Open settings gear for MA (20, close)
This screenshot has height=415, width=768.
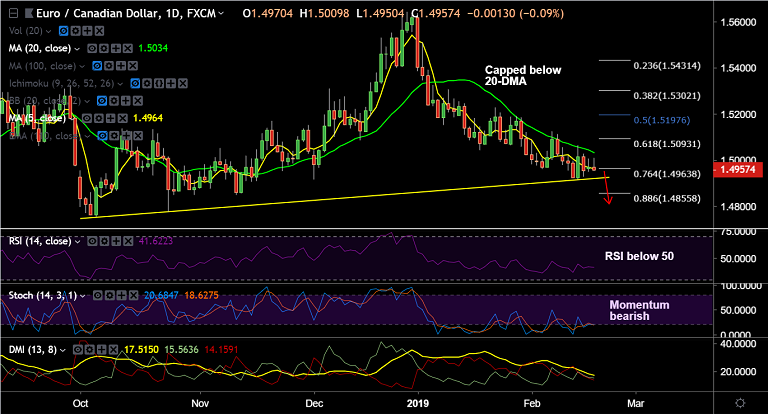click(x=104, y=49)
